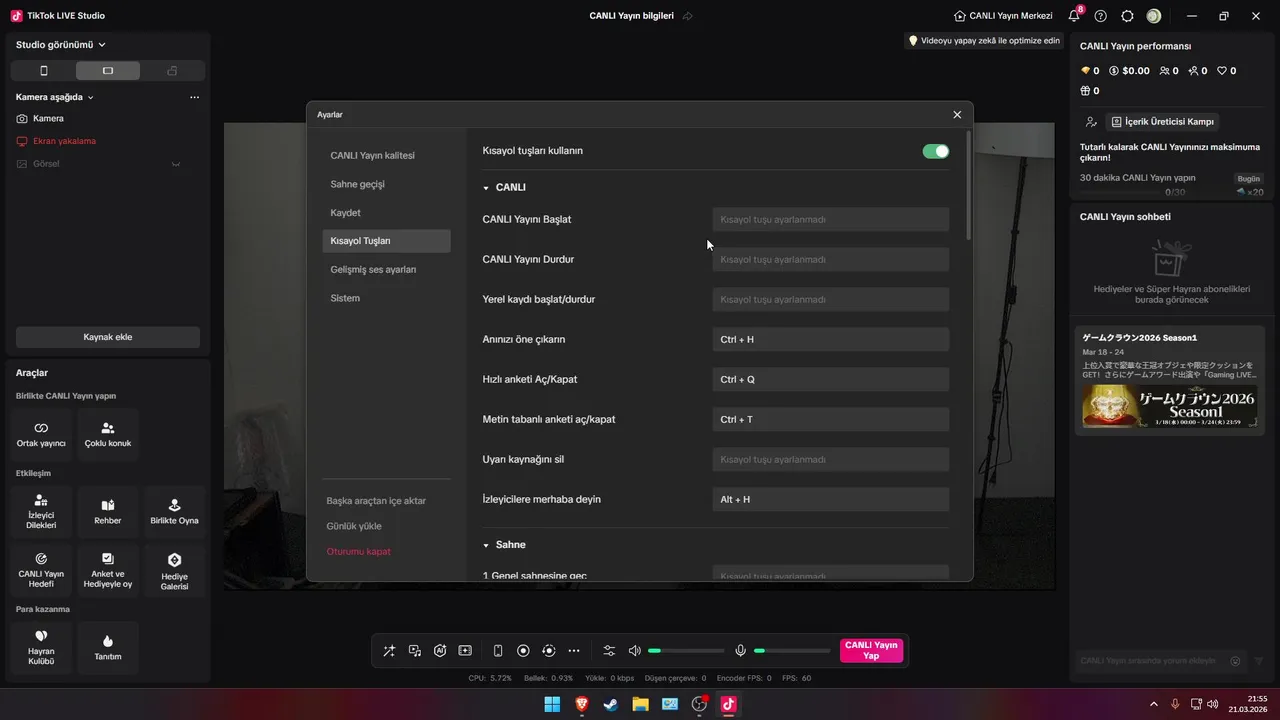Viewport: 1280px width, 720px height.
Task: Expand the Kamera aşağıda scene dropdown
Action: tap(55, 97)
